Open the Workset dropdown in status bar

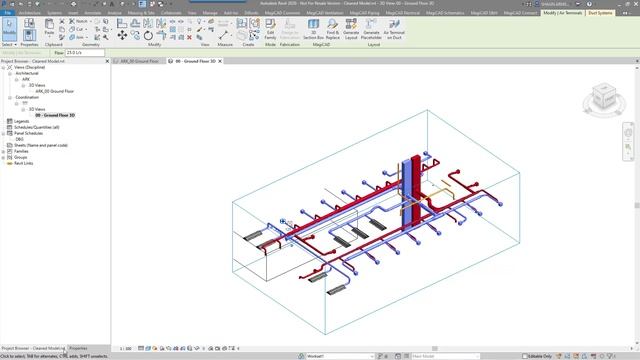[340, 356]
